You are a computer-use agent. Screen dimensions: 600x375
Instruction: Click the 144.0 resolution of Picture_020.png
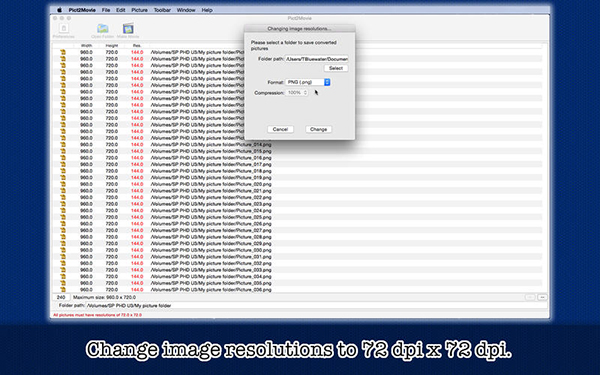click(137, 184)
